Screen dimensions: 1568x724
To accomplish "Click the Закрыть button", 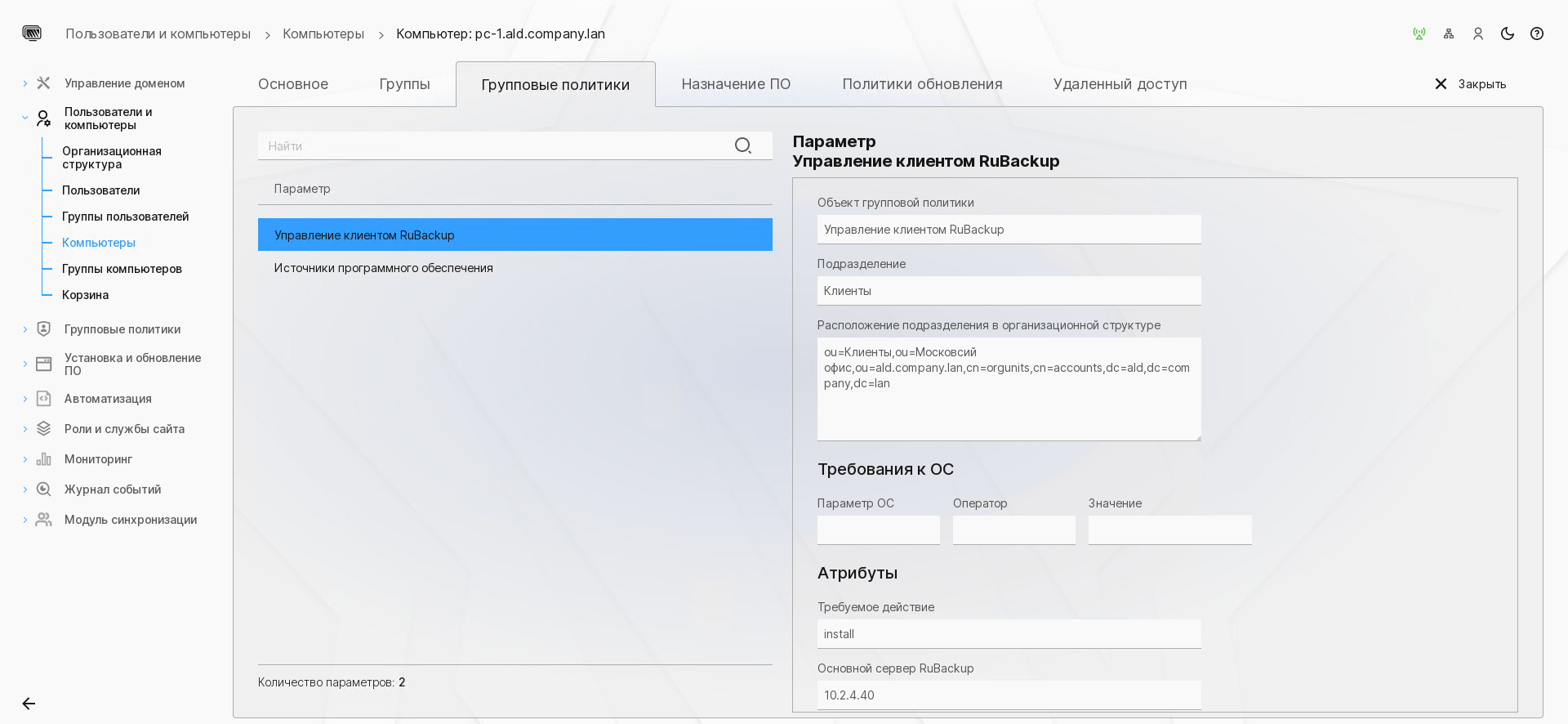I will tap(1470, 84).
